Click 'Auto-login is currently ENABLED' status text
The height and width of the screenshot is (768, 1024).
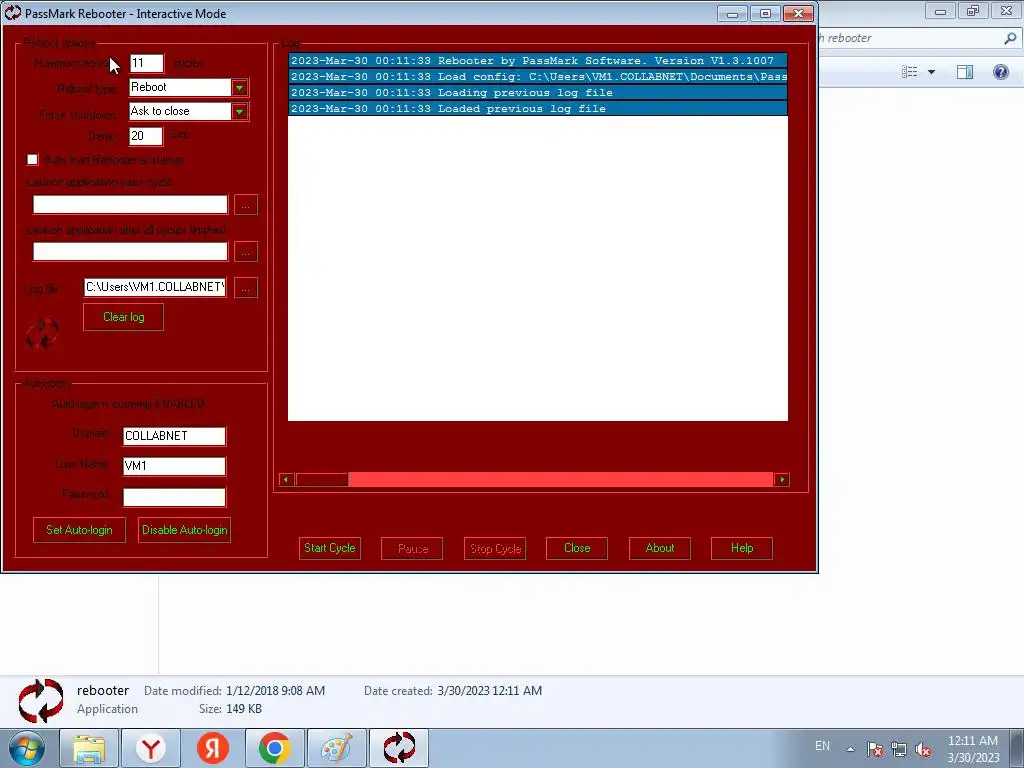click(129, 404)
